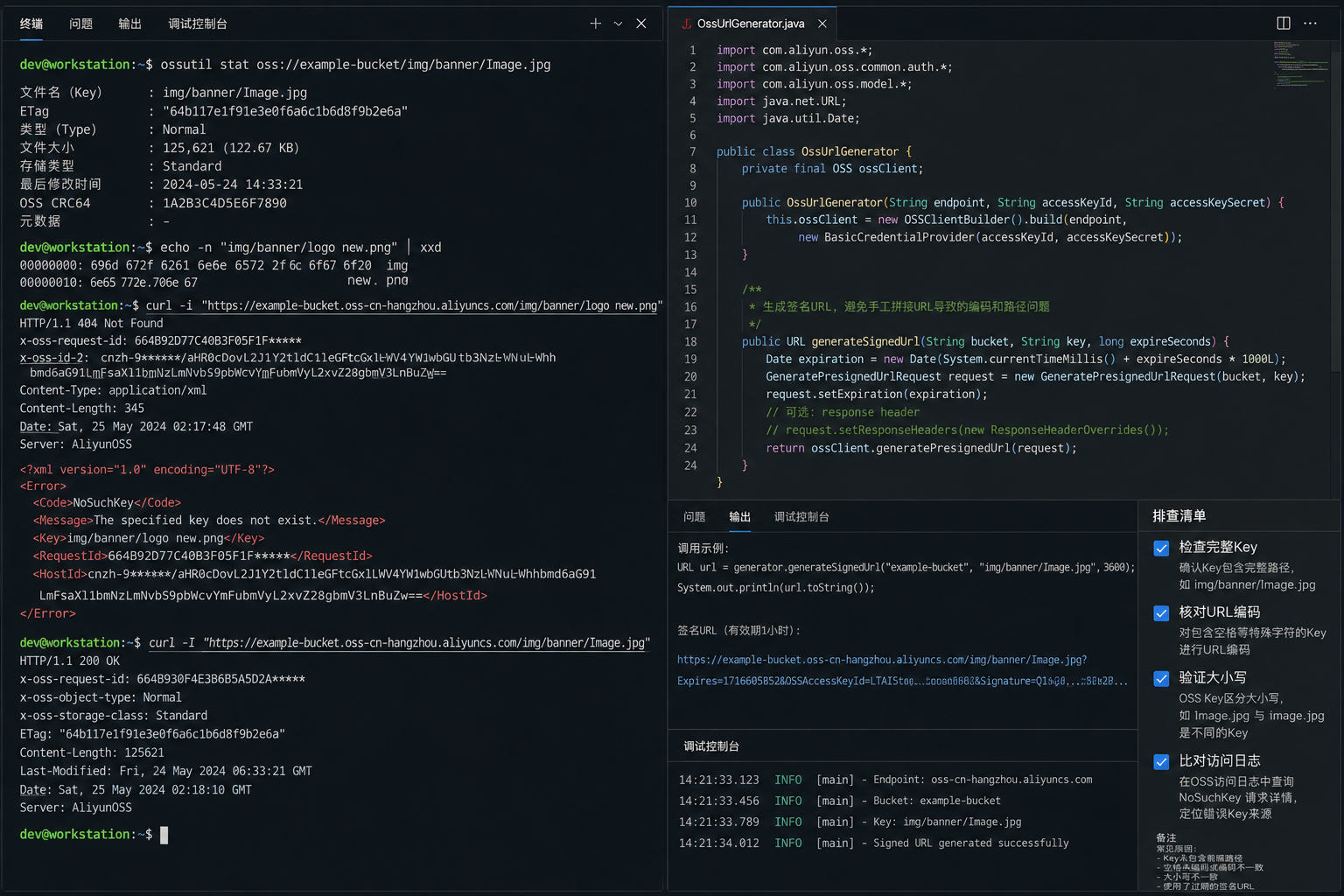Open the signed URL link for Image.jpg
The image size is (1344, 896).
pos(902,670)
